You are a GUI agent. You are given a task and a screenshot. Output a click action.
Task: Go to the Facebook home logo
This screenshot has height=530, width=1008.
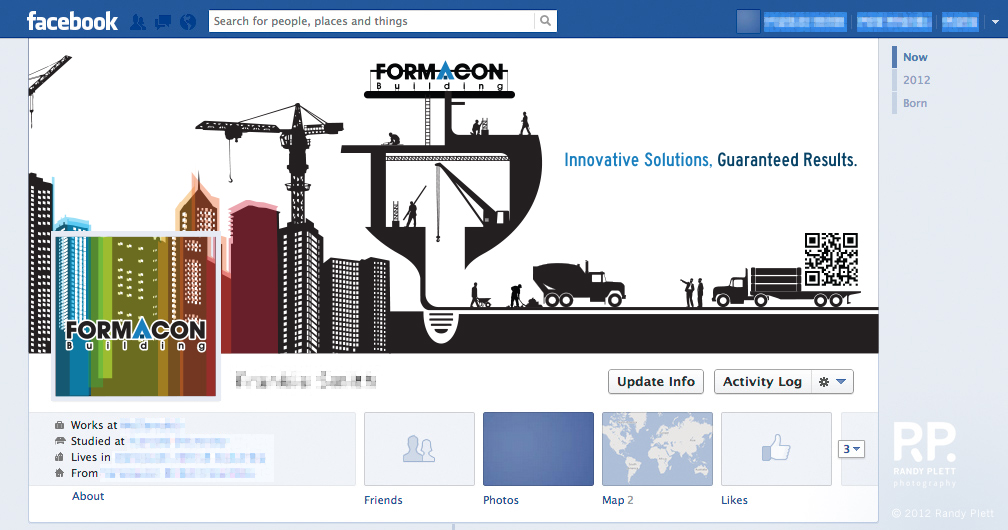pos(72,21)
